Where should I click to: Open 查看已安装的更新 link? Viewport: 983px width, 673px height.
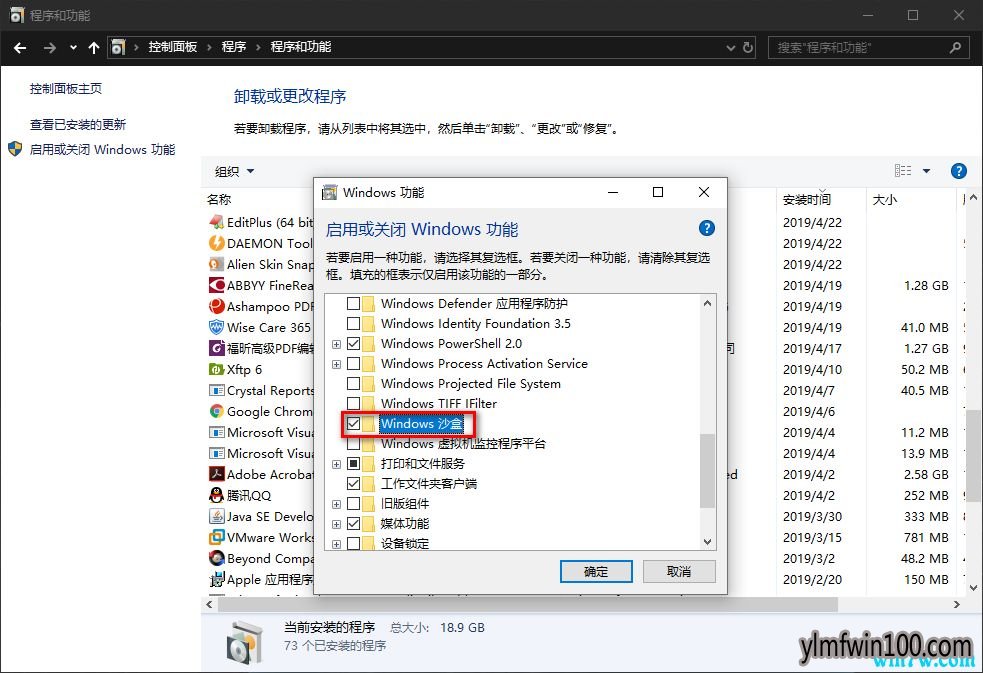pyautogui.click(x=78, y=124)
